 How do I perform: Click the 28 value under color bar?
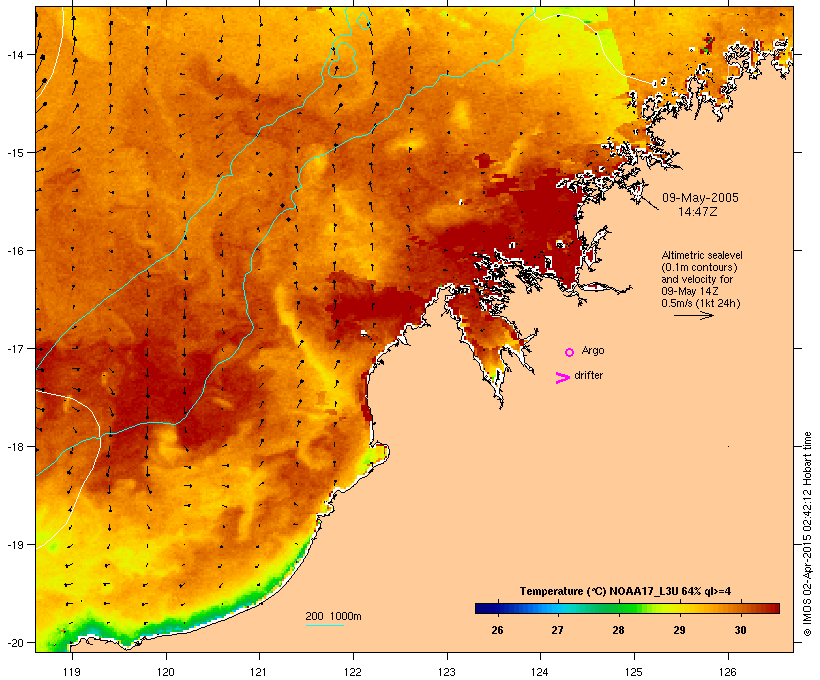pyautogui.click(x=618, y=630)
